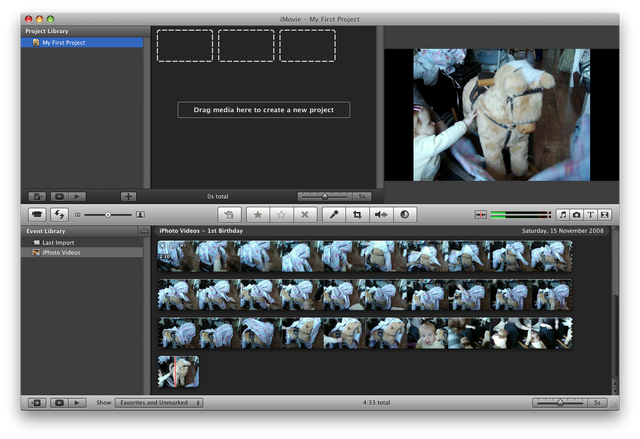Adjust the thumbnail size slider
Screen dimensions: 640x439
tap(108, 215)
